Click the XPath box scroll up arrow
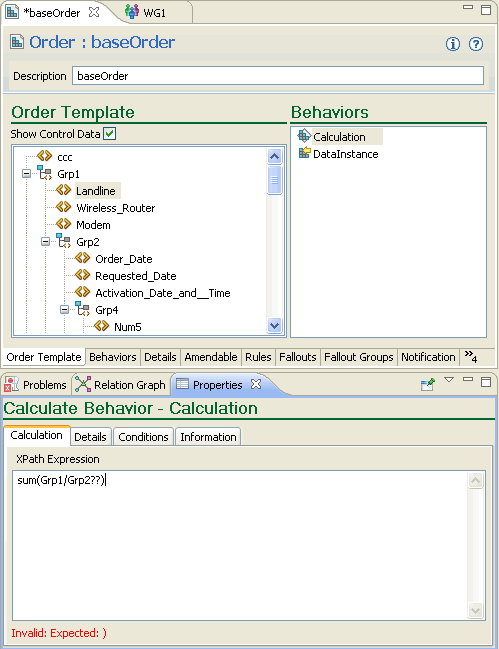The width and height of the screenshot is (499, 649). 475,480
